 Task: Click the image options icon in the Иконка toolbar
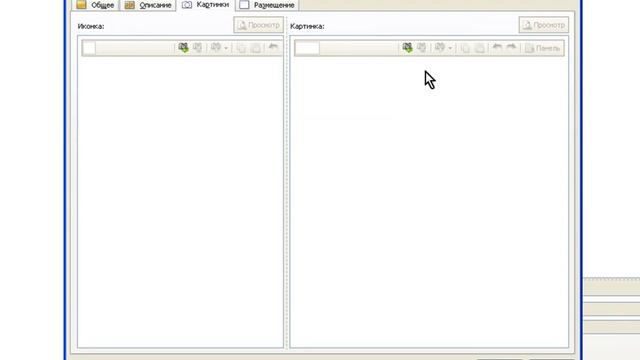pyautogui.click(x=216, y=48)
